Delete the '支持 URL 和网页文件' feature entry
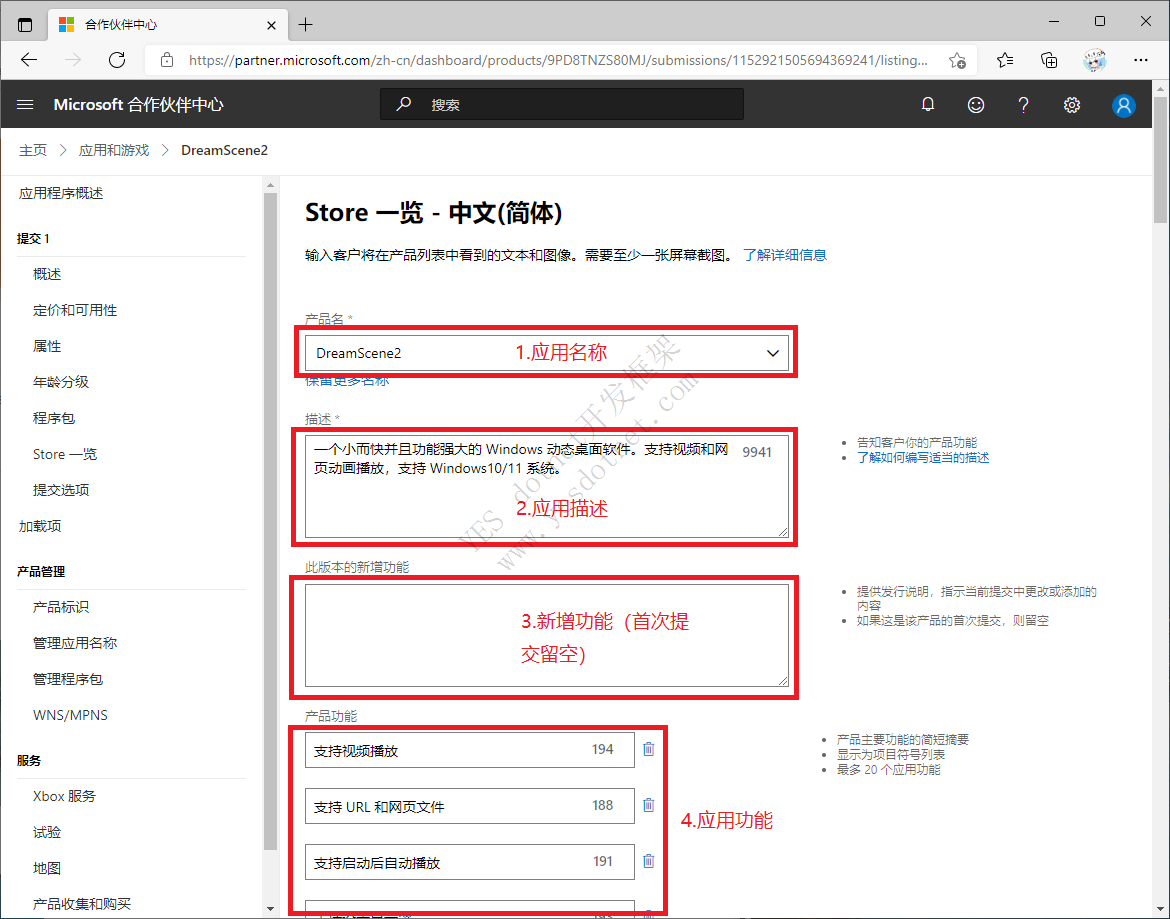 pyautogui.click(x=648, y=805)
